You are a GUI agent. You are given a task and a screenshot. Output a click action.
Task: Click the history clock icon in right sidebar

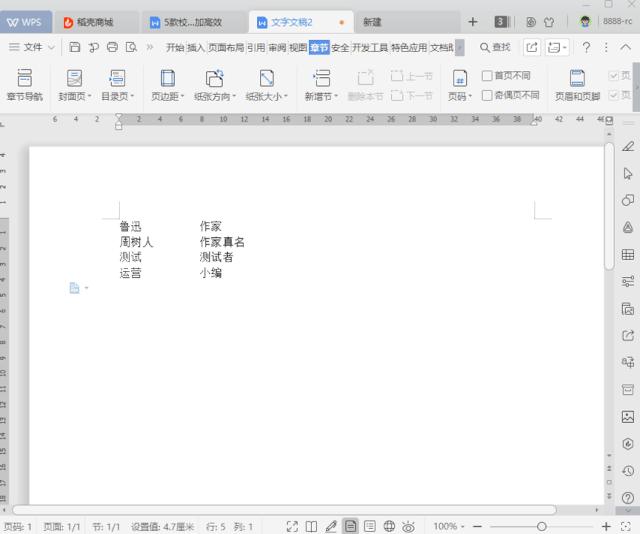pos(628,471)
